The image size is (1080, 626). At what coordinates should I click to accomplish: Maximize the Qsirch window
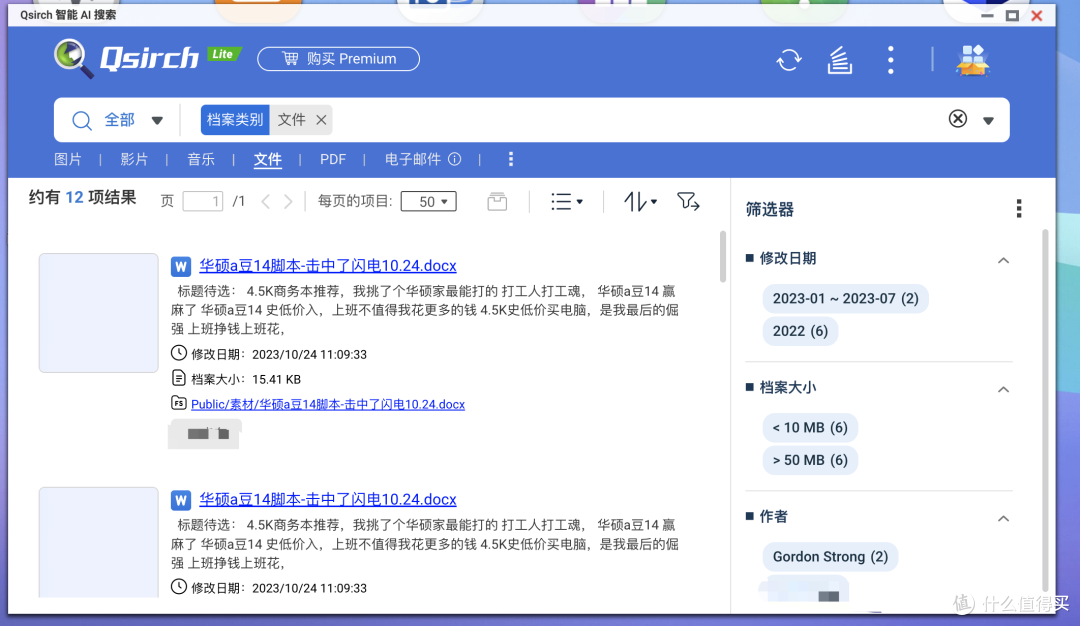pos(1012,15)
